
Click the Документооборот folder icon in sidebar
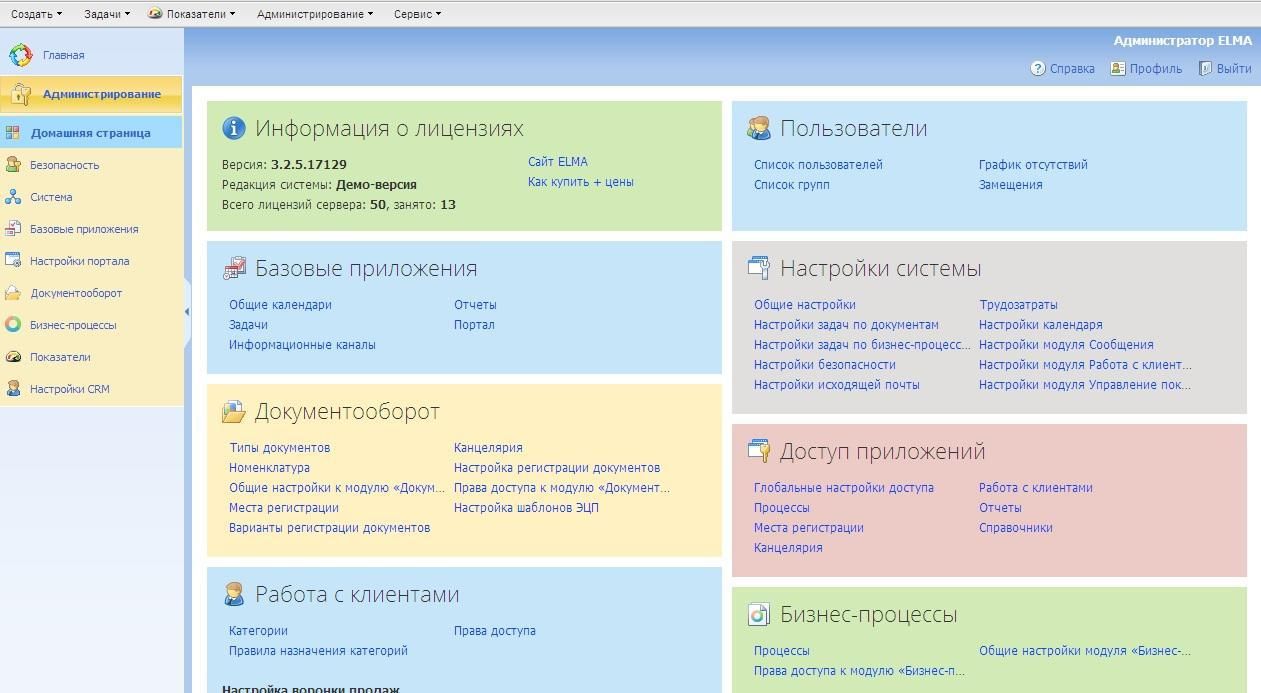pyautogui.click(x=13, y=293)
